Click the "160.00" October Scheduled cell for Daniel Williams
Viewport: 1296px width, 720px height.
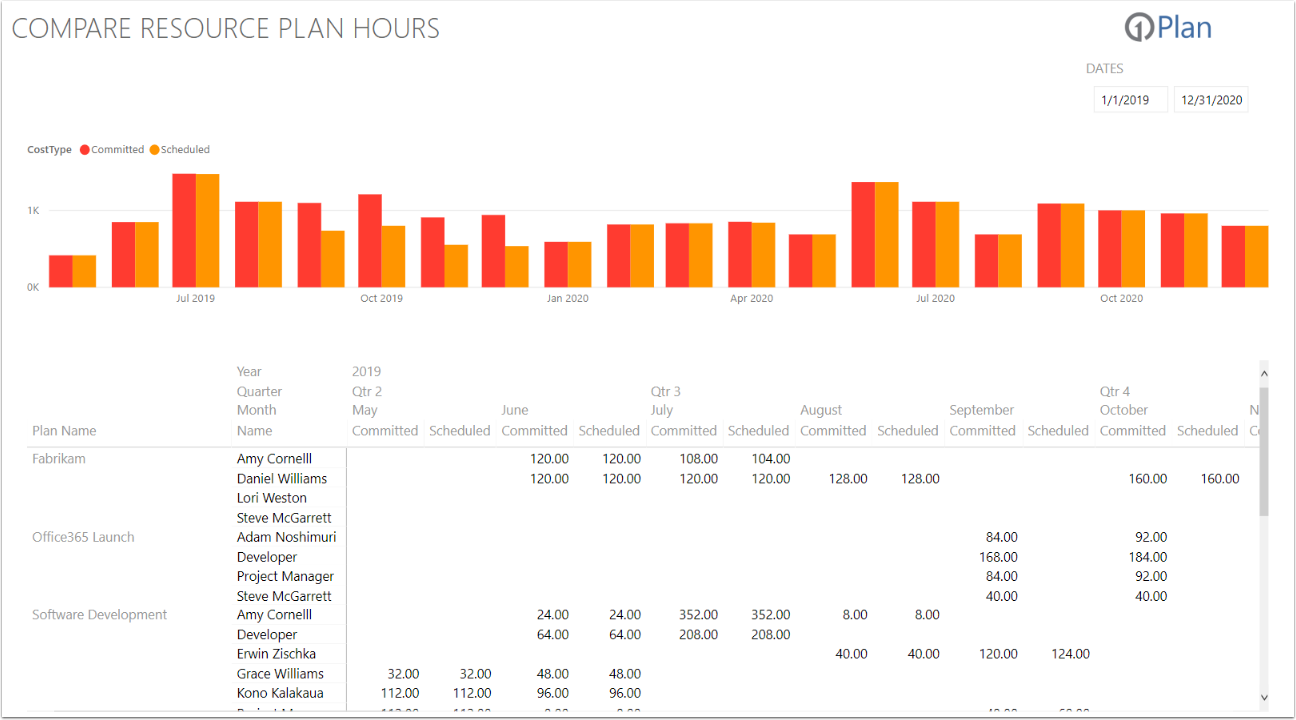[x=1220, y=479]
